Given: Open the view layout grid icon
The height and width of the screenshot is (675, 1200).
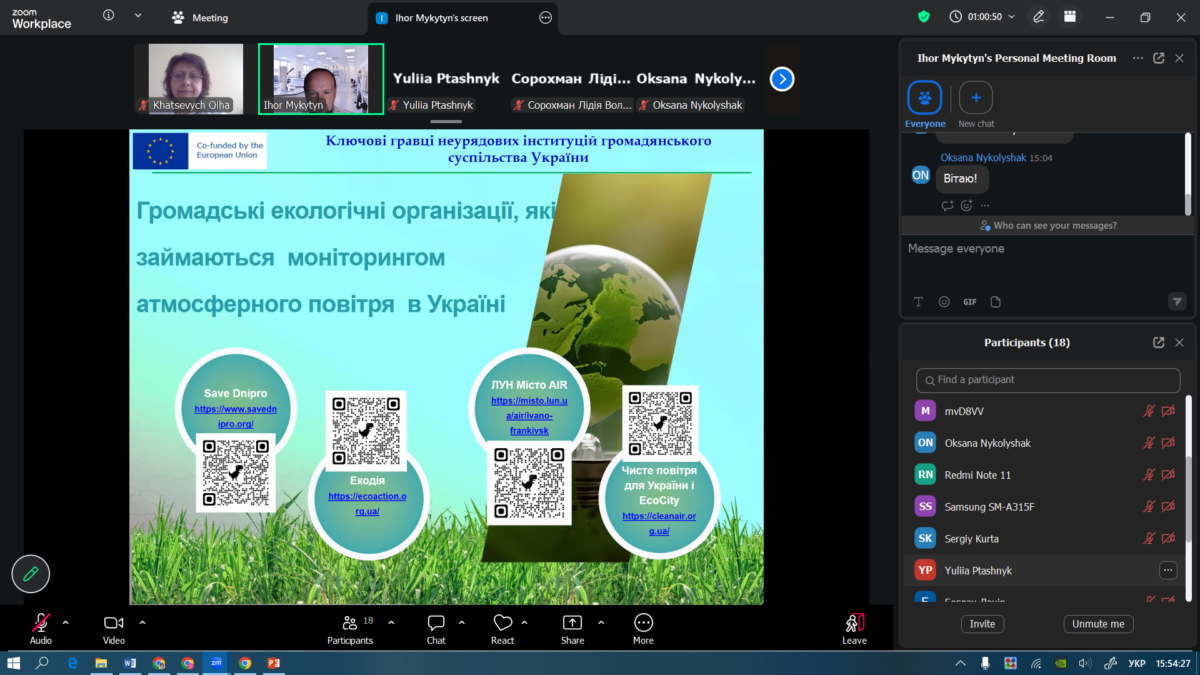Looking at the screenshot, I should [x=1070, y=16].
